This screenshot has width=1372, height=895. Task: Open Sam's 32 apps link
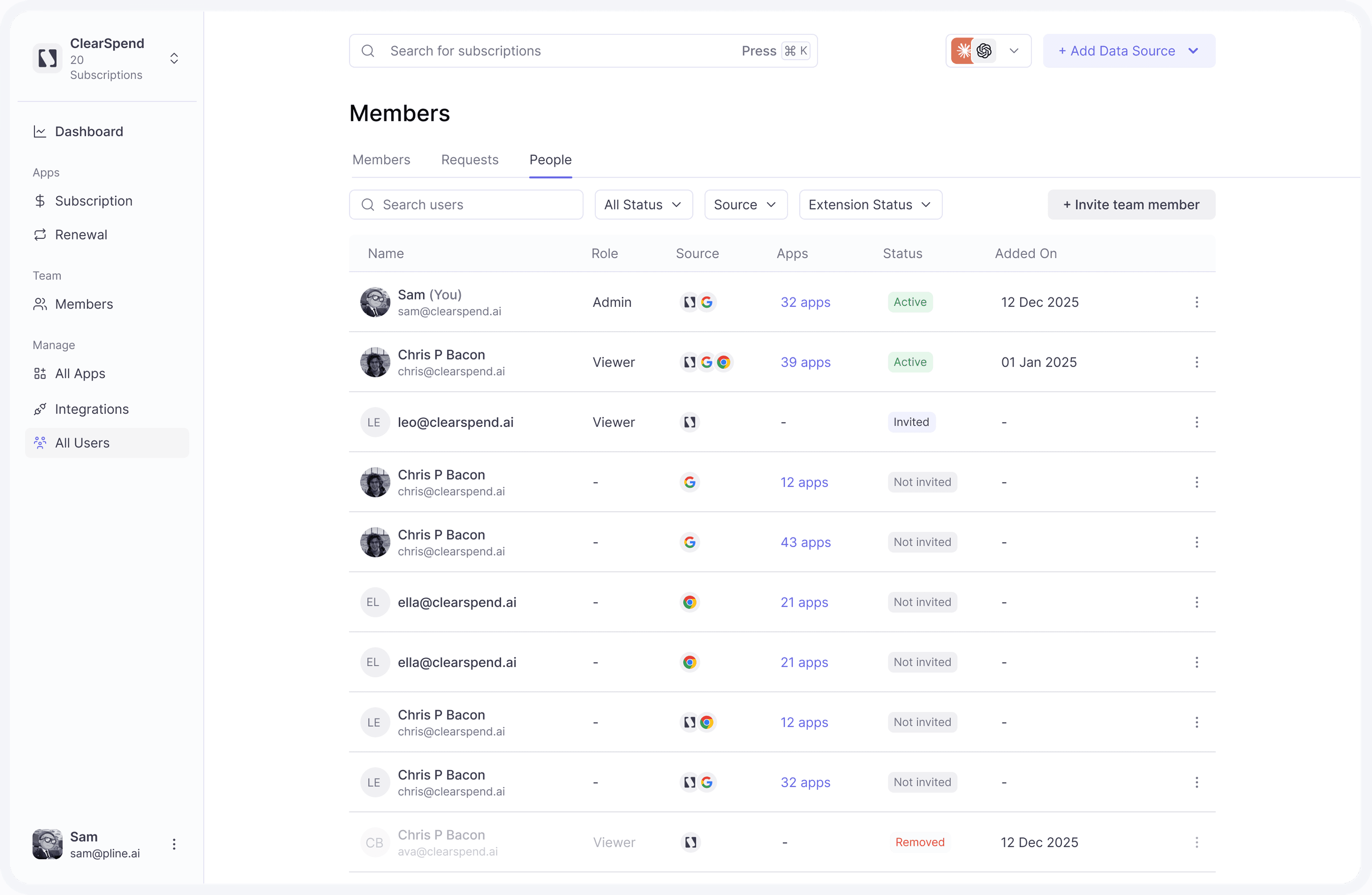click(x=805, y=302)
